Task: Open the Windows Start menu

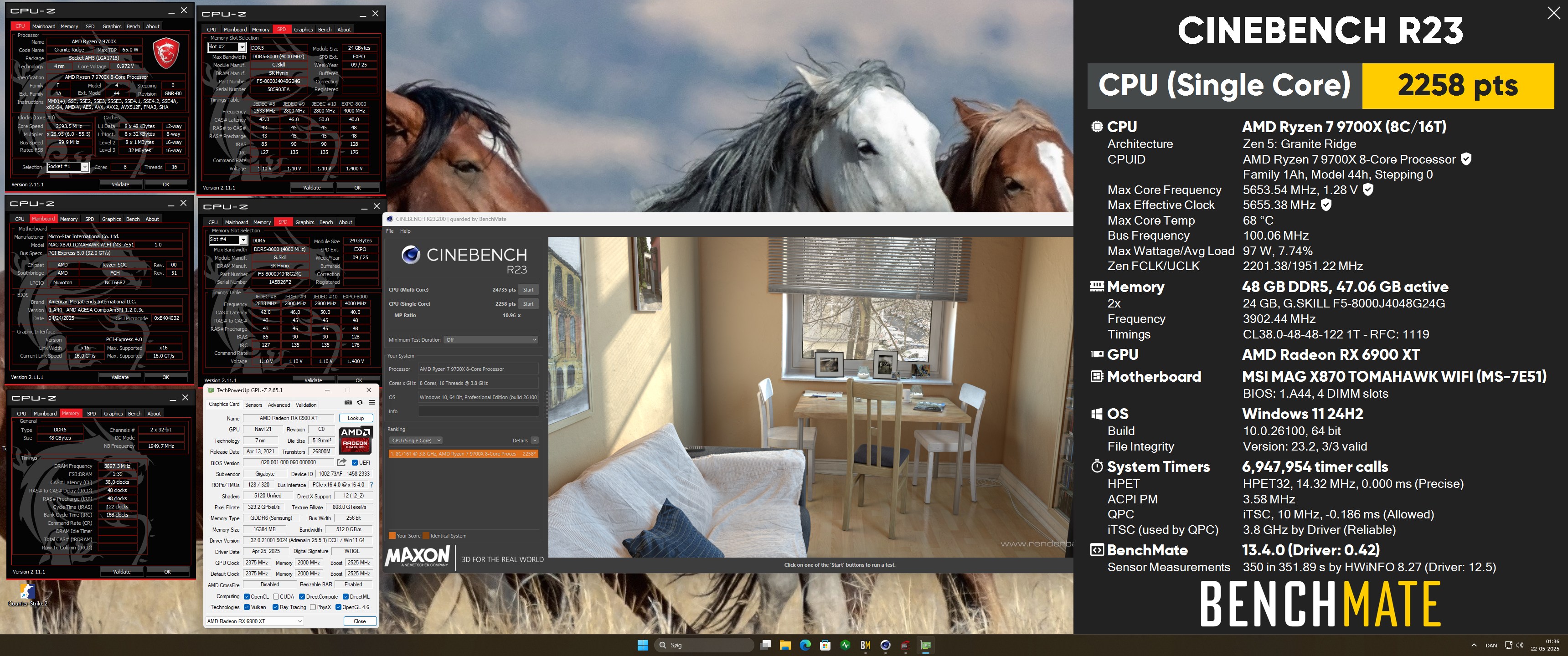Action: tap(643, 645)
